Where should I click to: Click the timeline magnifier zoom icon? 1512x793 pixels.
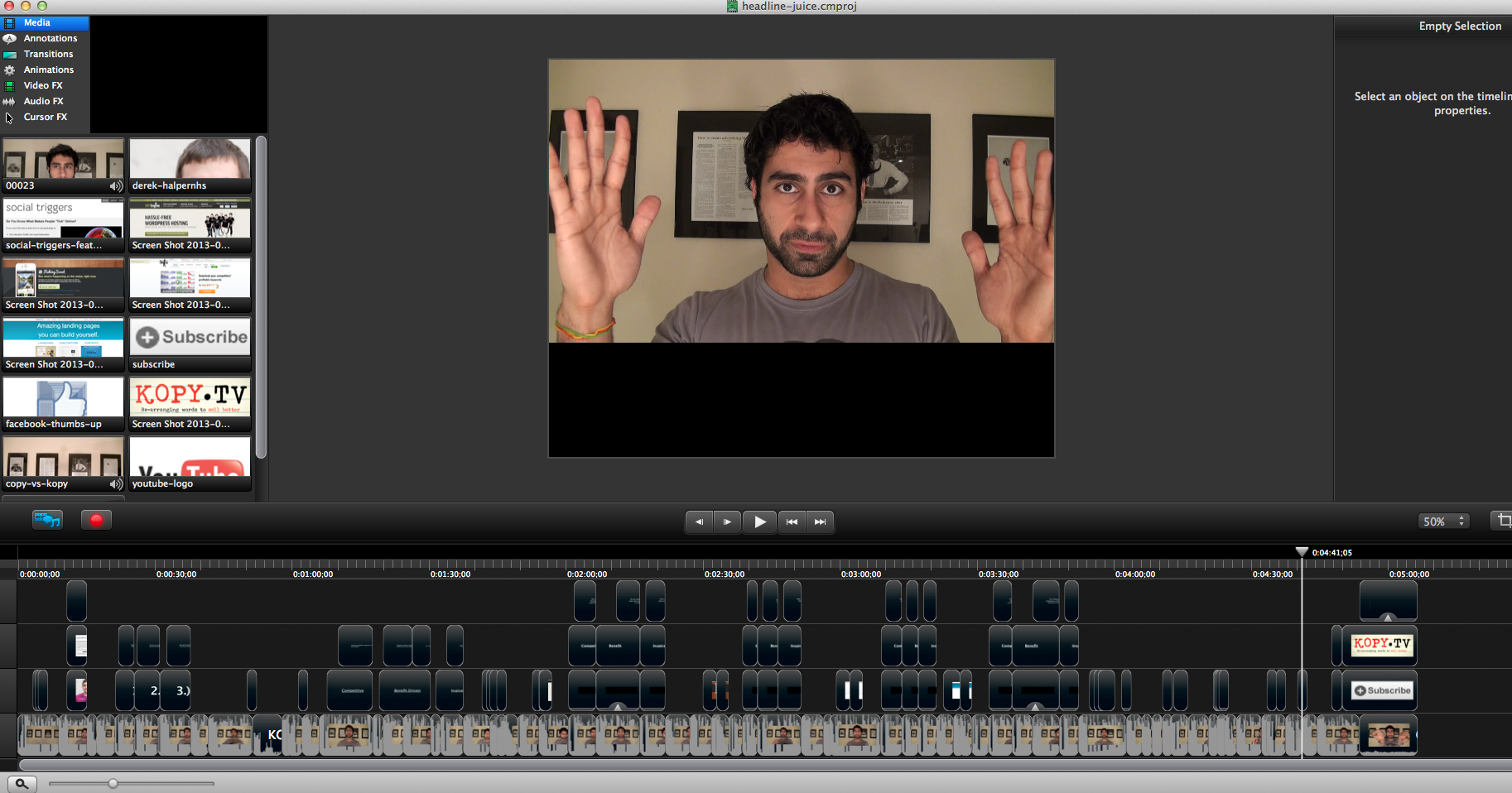point(22,783)
